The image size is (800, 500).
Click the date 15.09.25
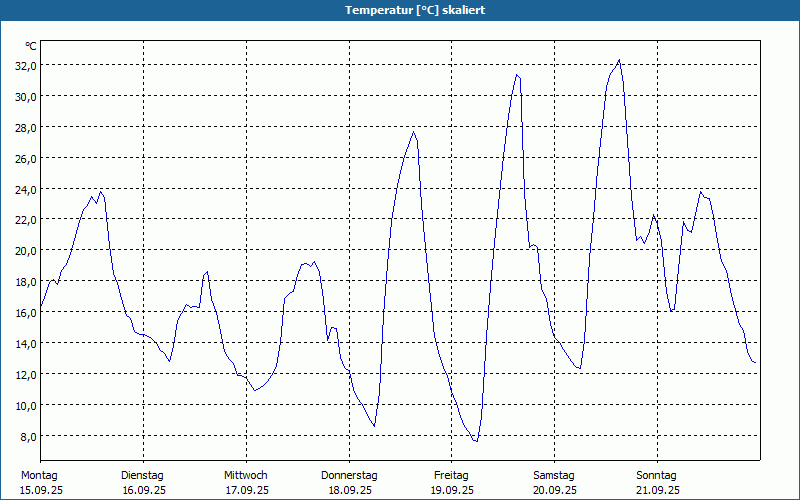[x=41, y=491]
